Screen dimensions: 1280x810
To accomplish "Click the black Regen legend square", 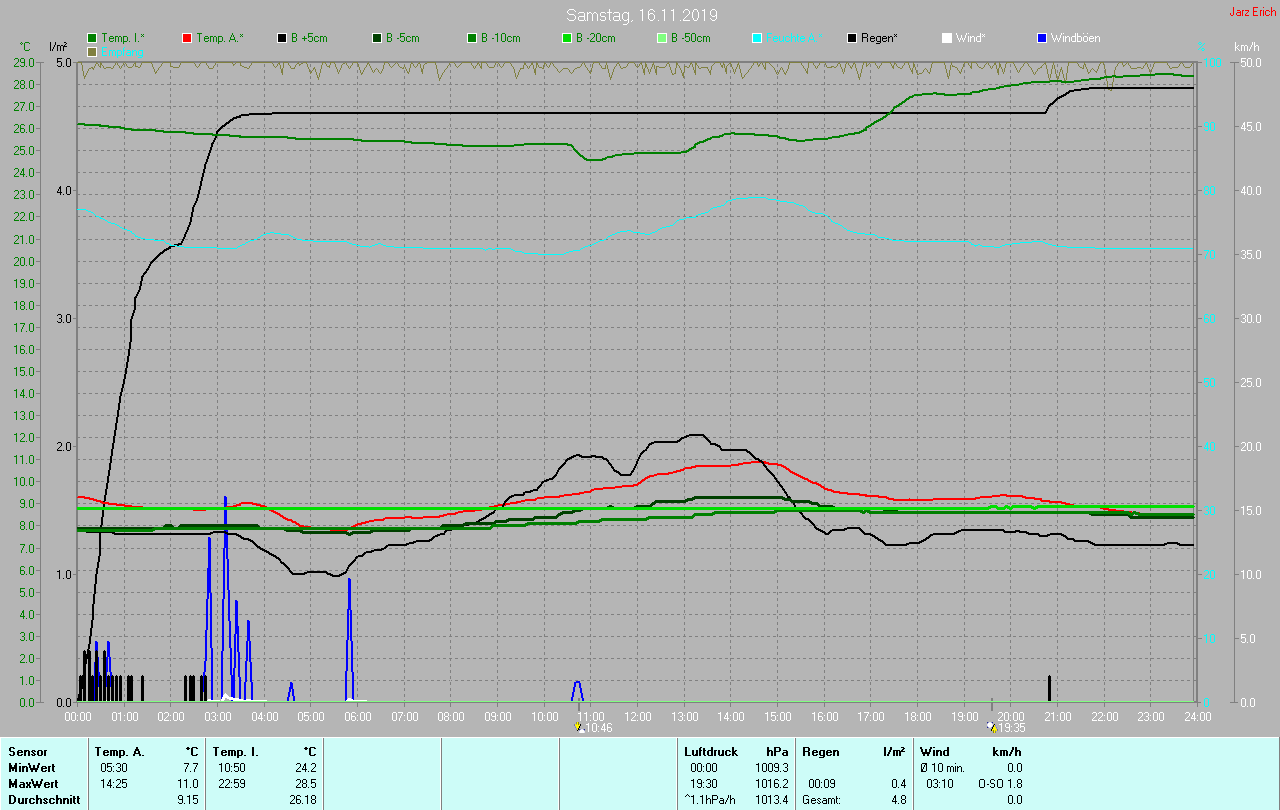I will (x=852, y=38).
